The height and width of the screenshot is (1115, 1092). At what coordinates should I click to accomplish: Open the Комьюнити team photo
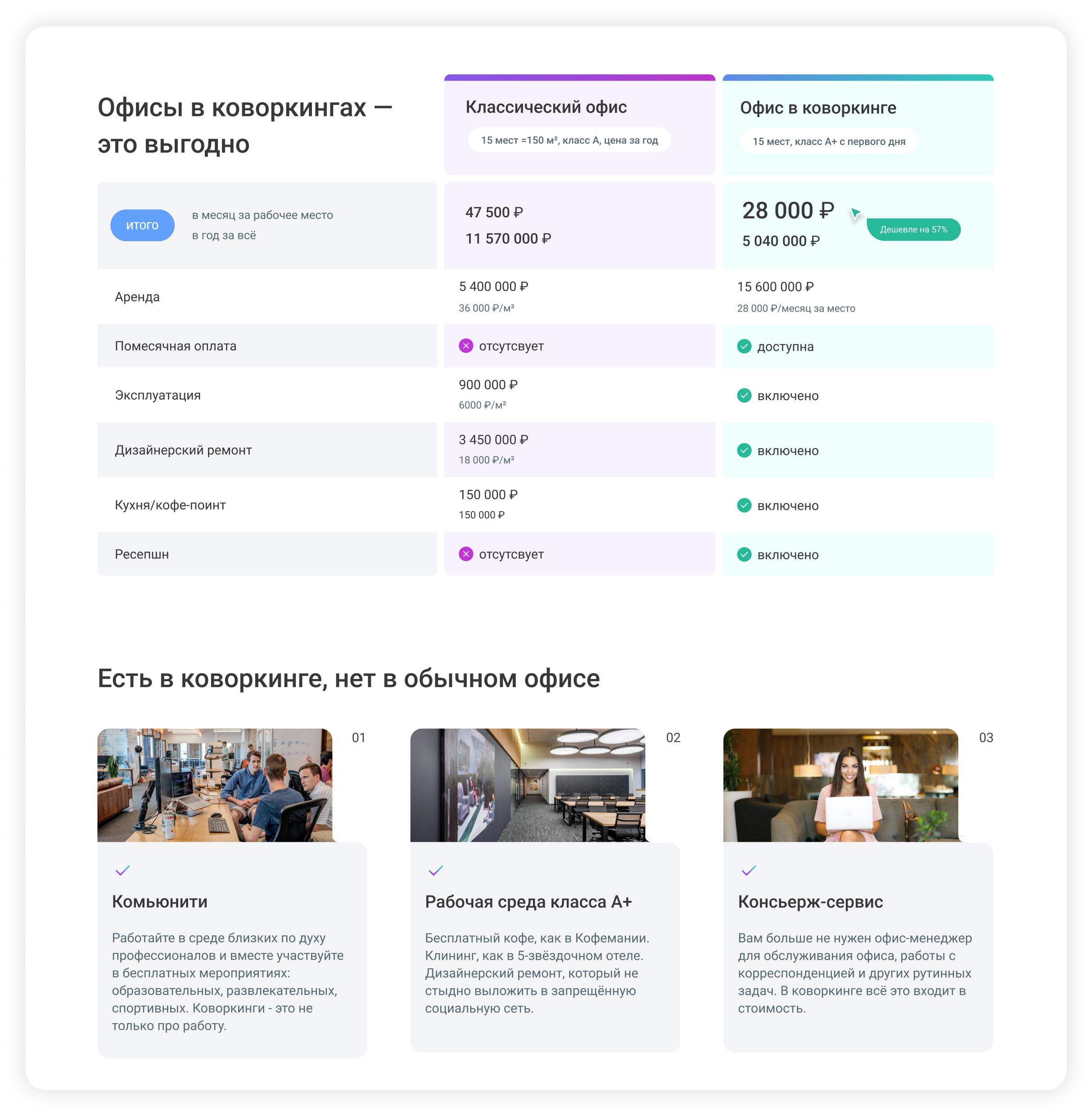pyautogui.click(x=215, y=785)
